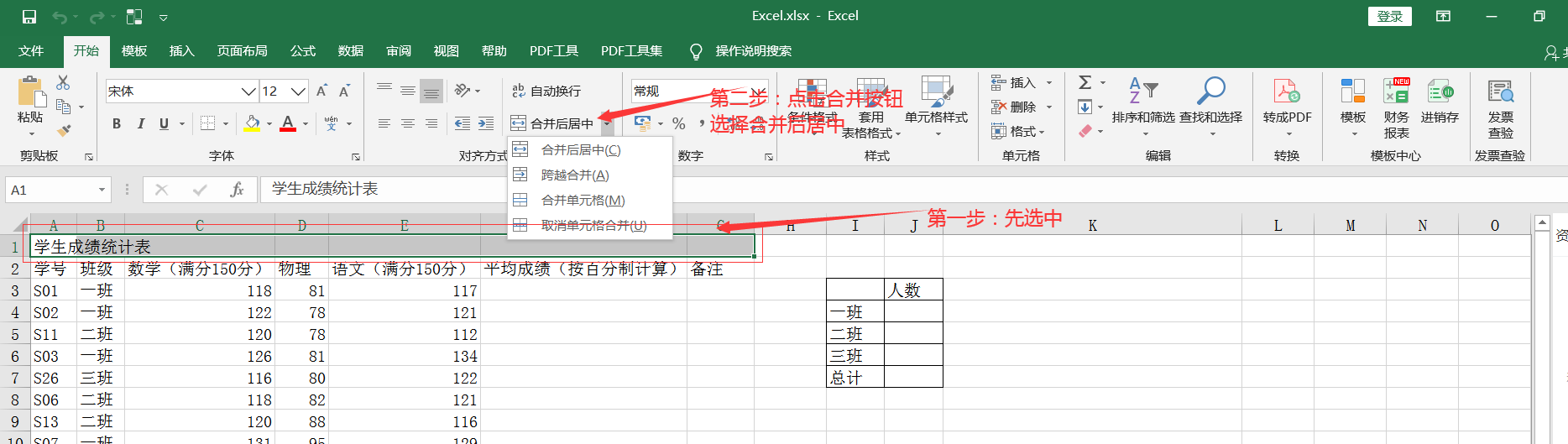Click the AutoSum sigma icon
This screenshot has height=444, width=1568.
(x=1085, y=82)
